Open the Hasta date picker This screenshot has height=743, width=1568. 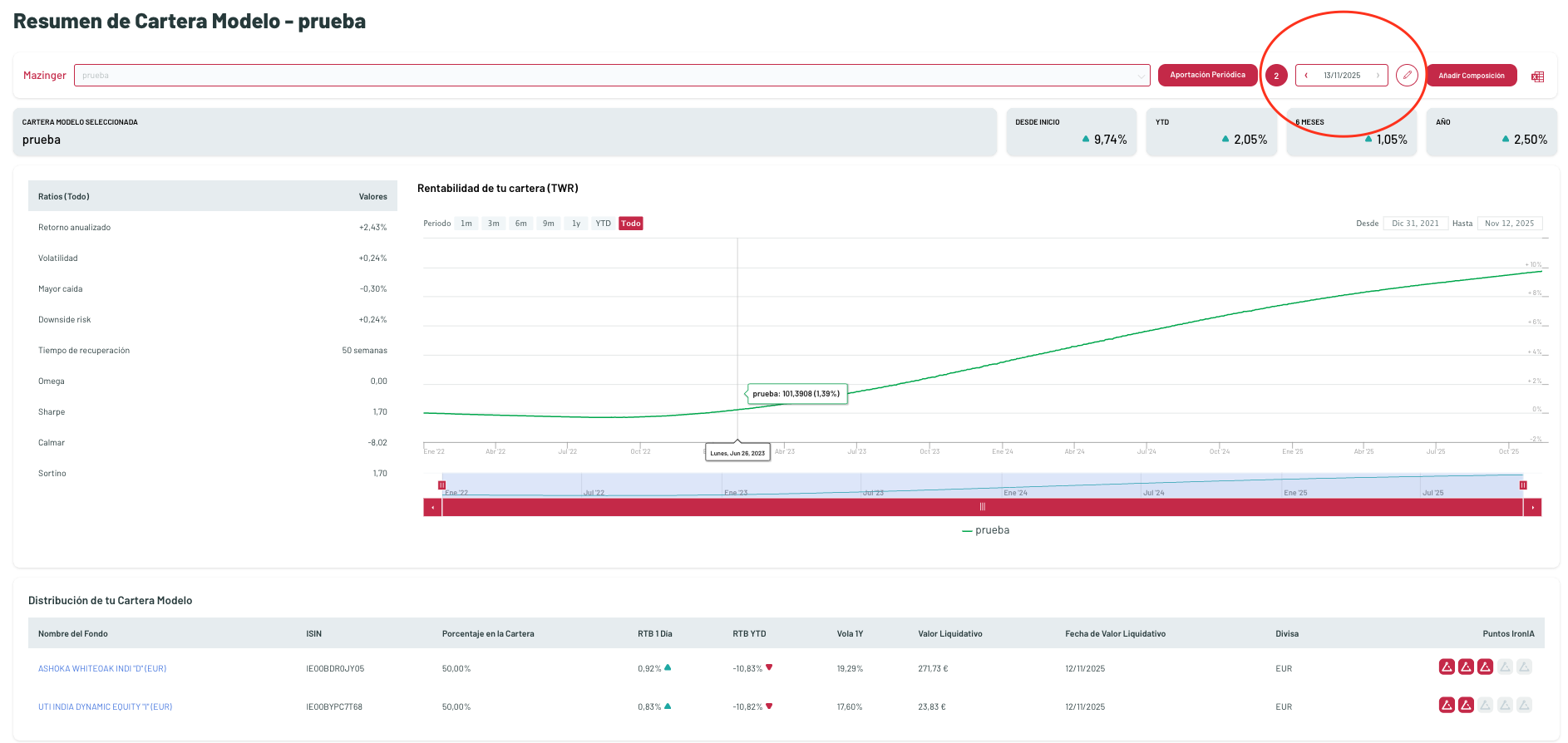tap(1509, 224)
